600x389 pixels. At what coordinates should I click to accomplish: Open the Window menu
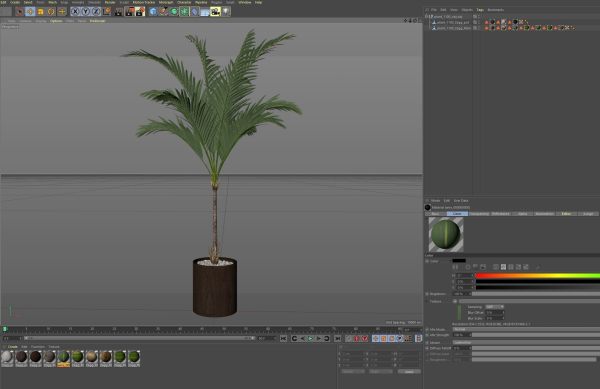pos(245,2)
